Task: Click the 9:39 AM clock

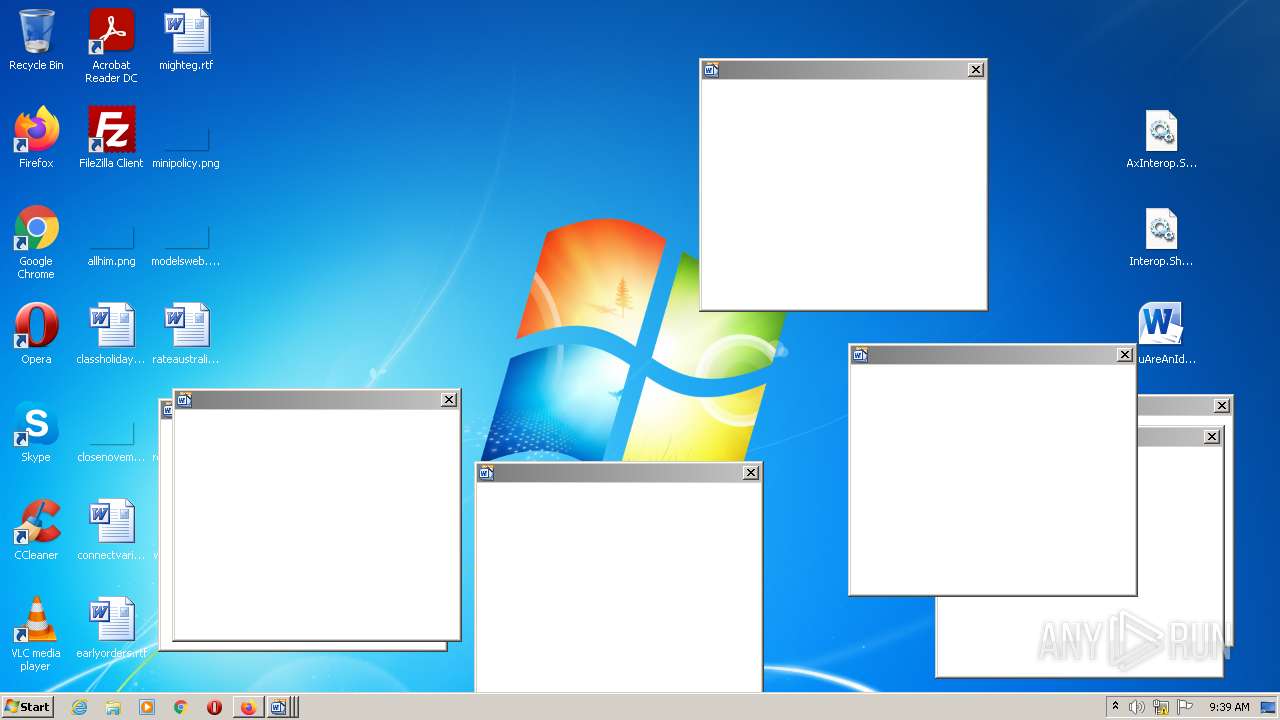Action: 1229,707
